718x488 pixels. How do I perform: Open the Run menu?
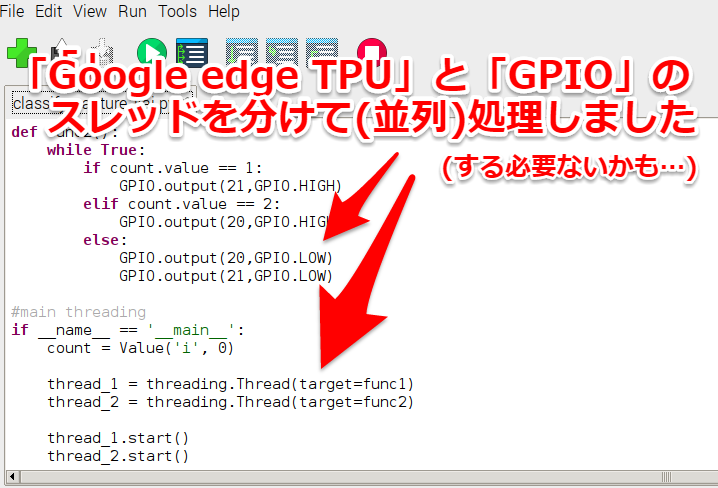132,11
